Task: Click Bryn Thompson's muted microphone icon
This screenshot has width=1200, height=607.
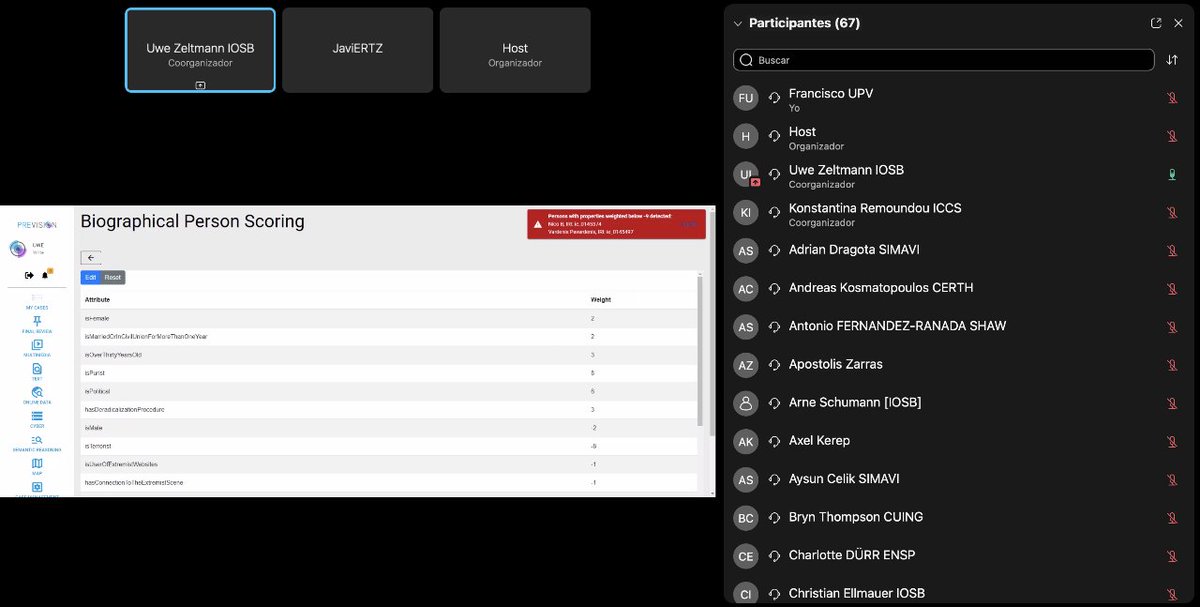Action: (x=1172, y=518)
